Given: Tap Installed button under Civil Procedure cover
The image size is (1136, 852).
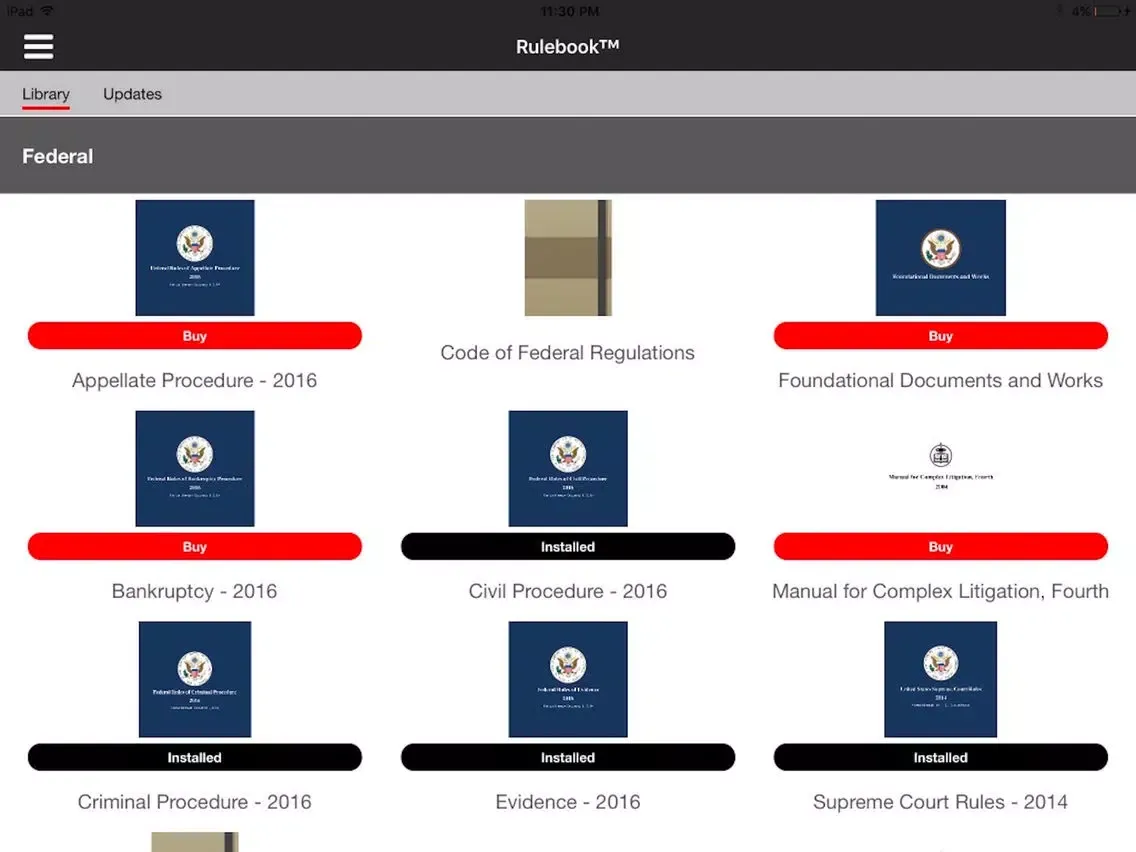Looking at the screenshot, I should click(568, 546).
